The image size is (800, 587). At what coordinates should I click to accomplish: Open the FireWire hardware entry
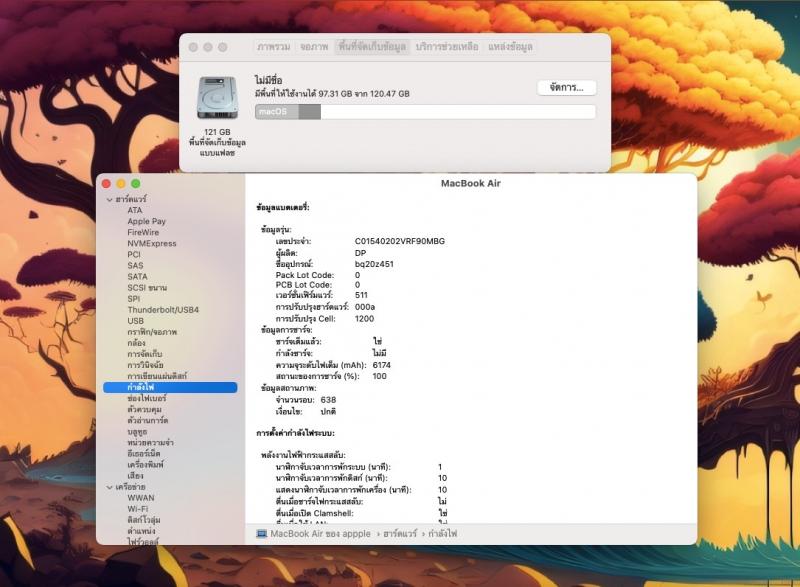143,232
